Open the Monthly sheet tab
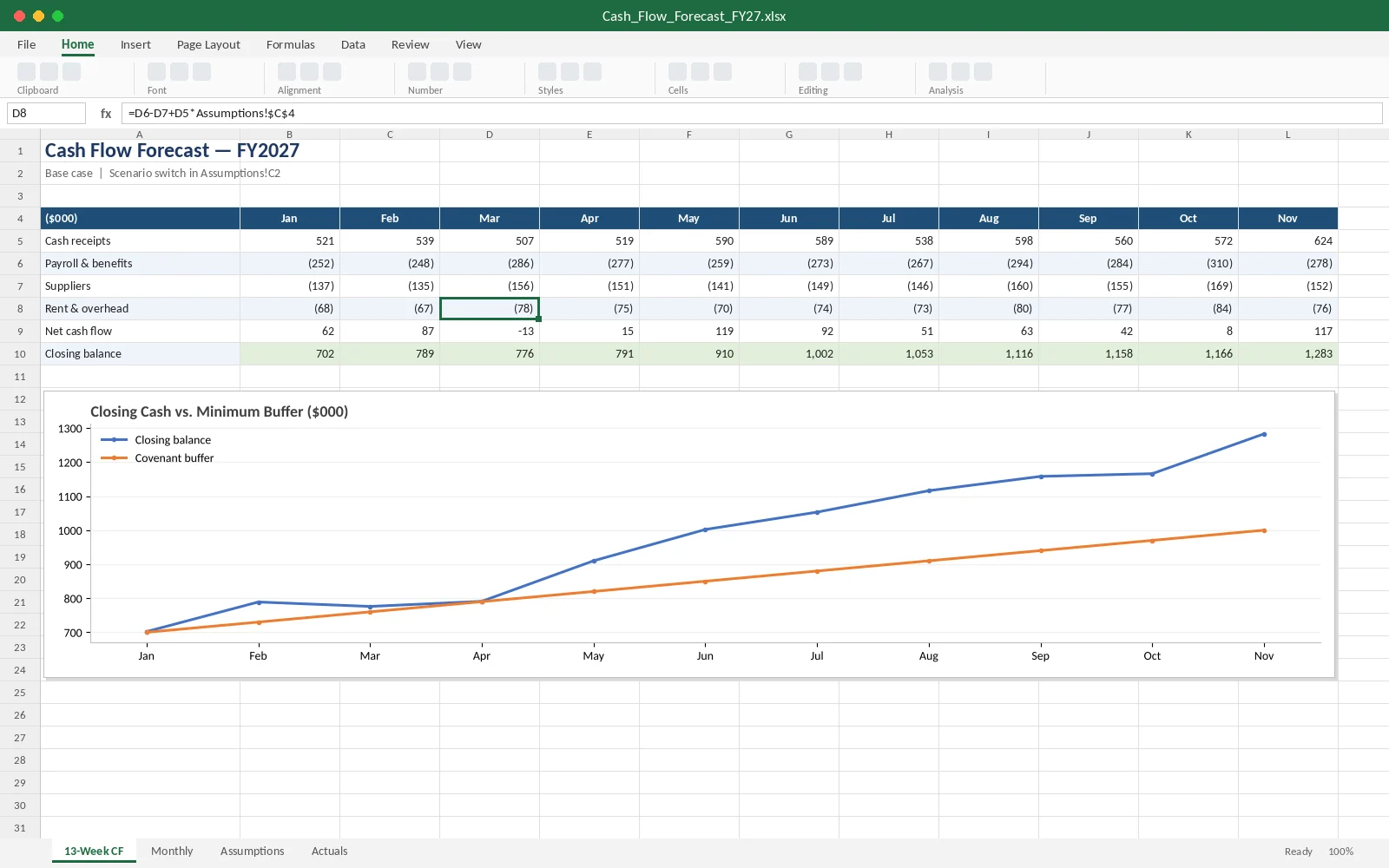1389x868 pixels. coord(172,852)
